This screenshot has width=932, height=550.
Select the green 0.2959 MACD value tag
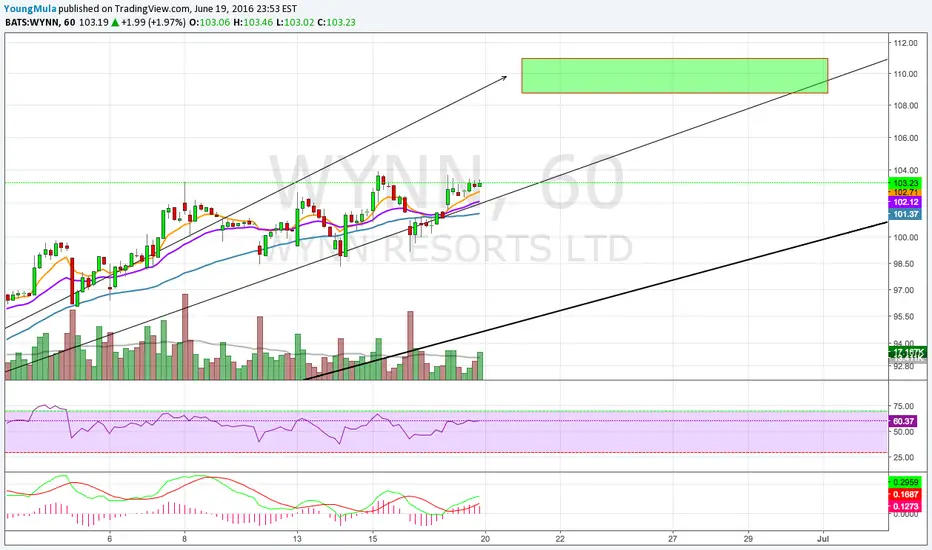point(905,482)
